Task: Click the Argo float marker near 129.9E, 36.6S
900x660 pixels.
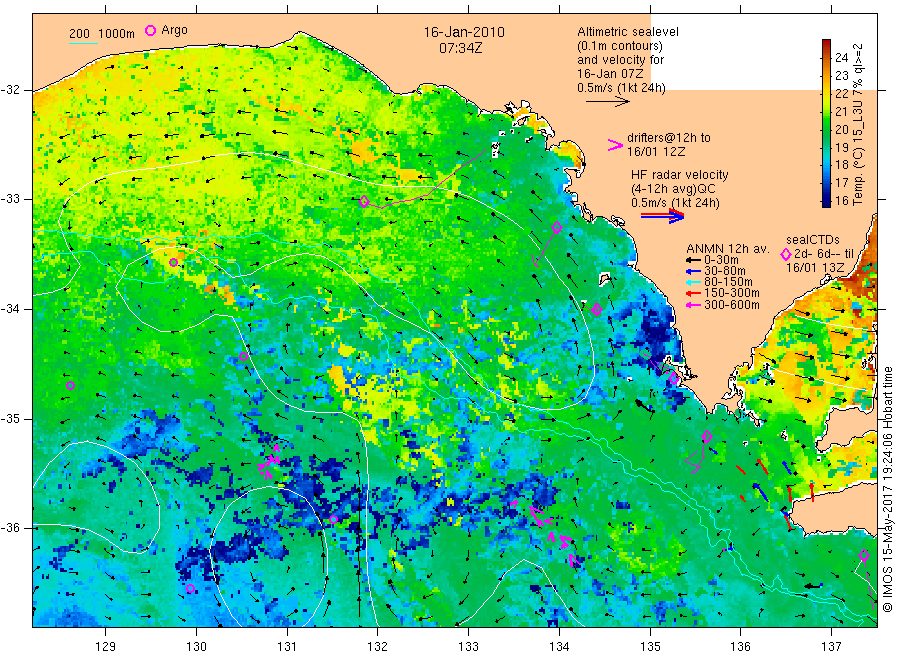Action: (x=191, y=589)
